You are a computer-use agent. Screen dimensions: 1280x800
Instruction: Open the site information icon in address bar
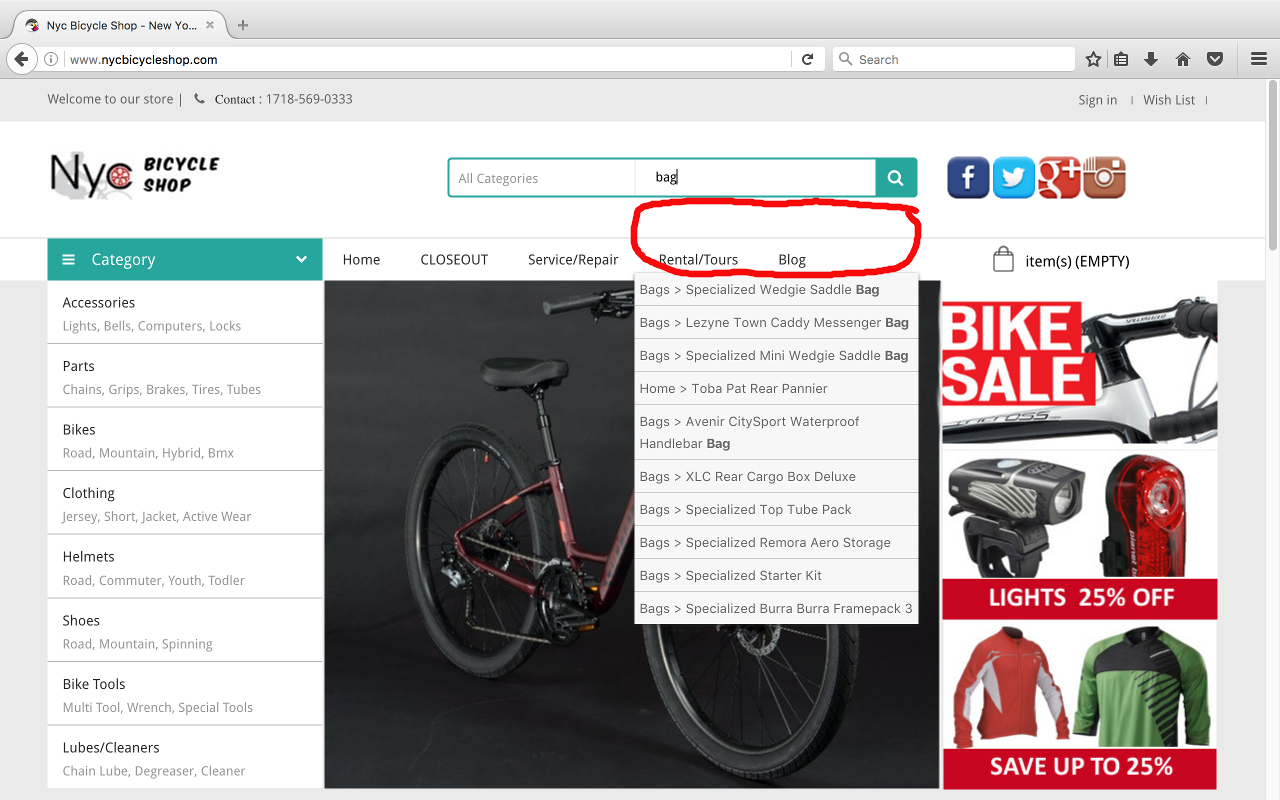[x=51, y=60]
